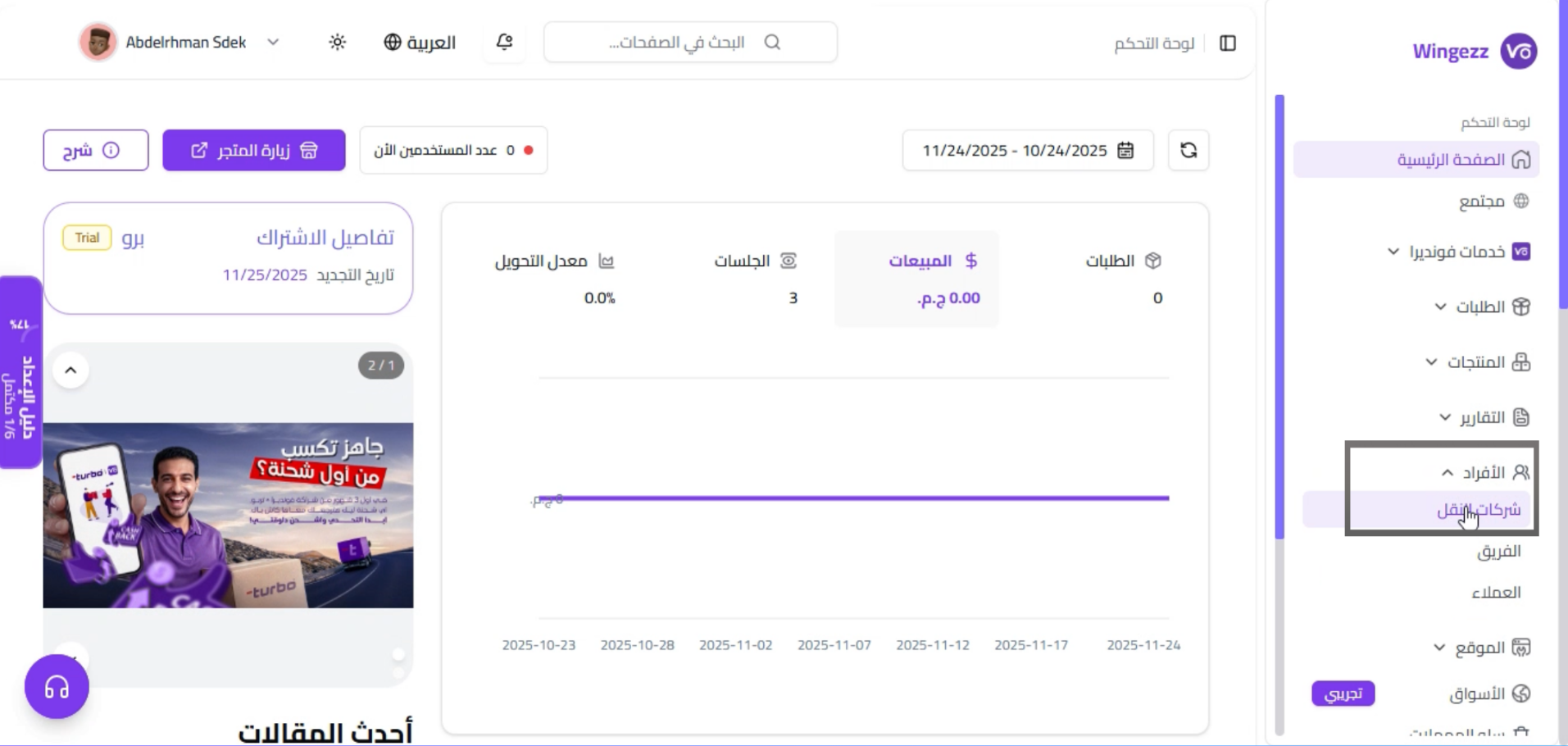Open شركات النقل in the sidebar

(1478, 510)
